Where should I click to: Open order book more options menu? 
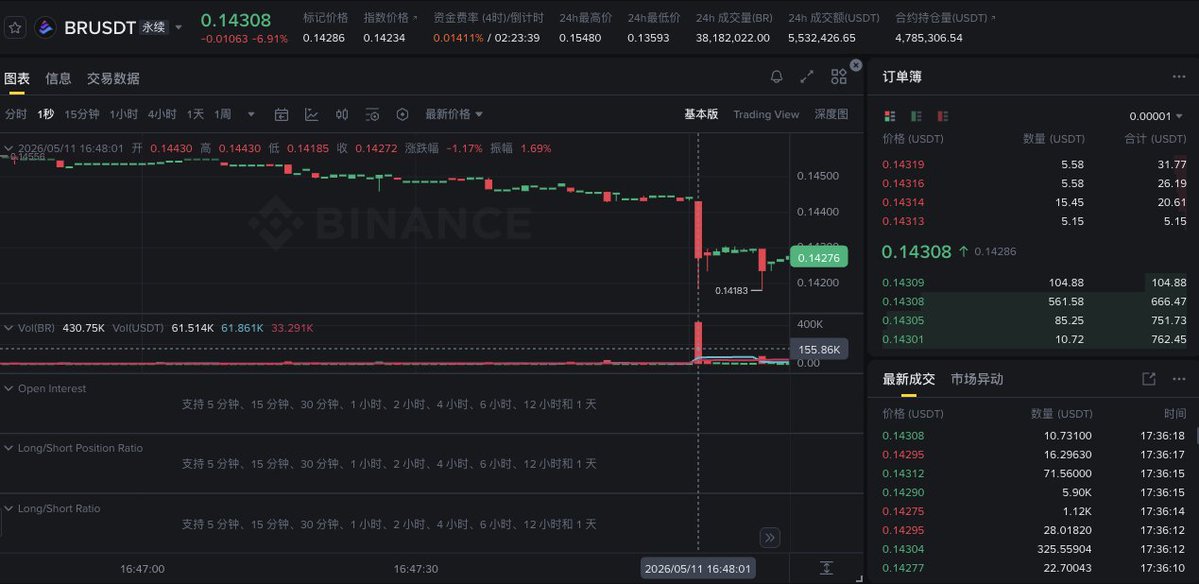pyautogui.click(x=1178, y=76)
